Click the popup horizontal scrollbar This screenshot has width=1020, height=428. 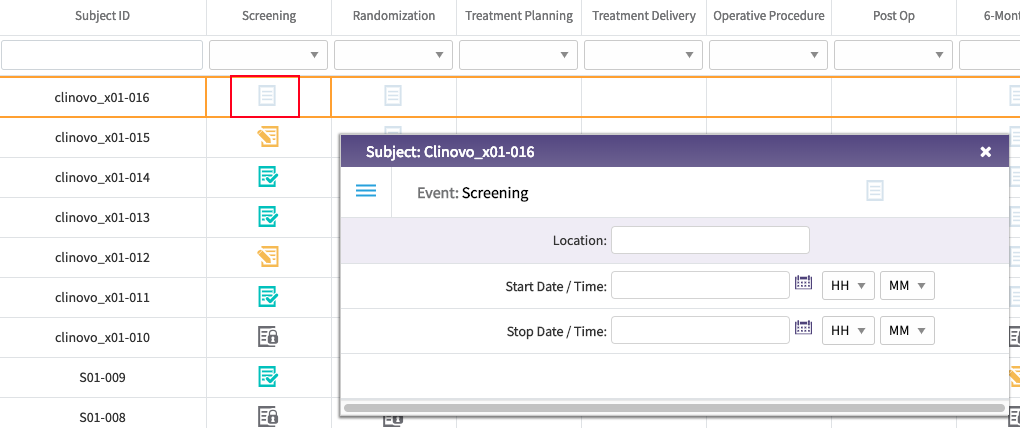(673, 408)
